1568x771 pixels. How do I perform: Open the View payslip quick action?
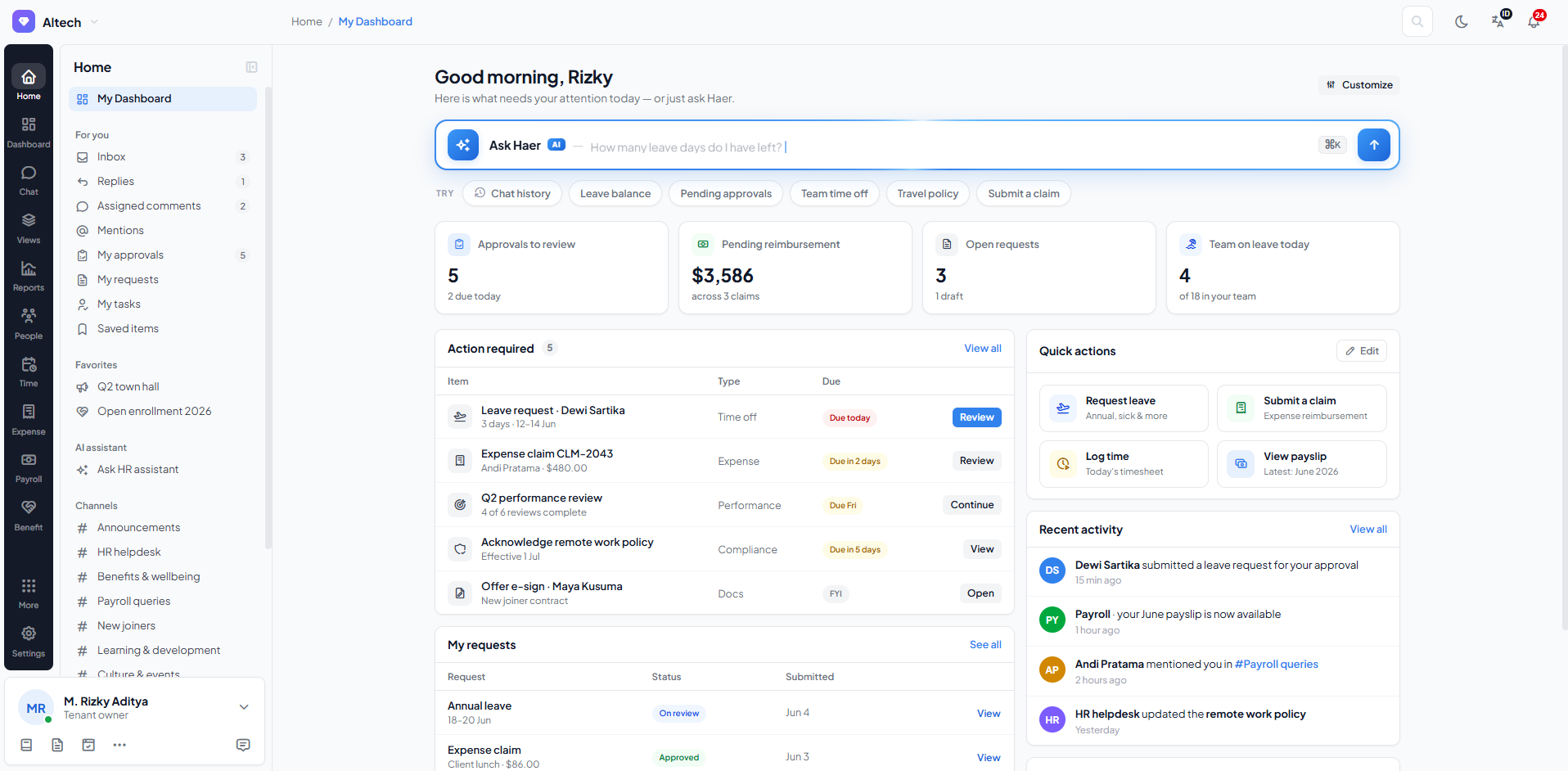coord(1301,464)
